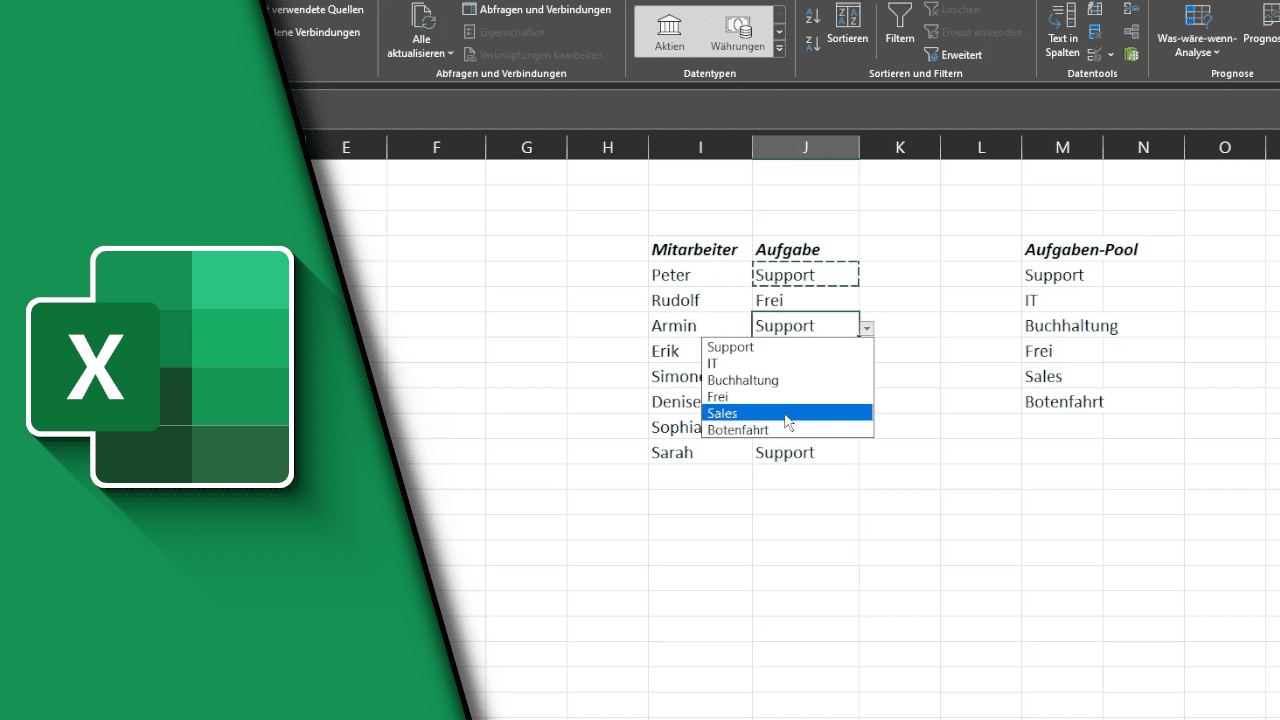
Task: Open the Alle aktualisieren dropdown arrow
Action: coord(451,53)
